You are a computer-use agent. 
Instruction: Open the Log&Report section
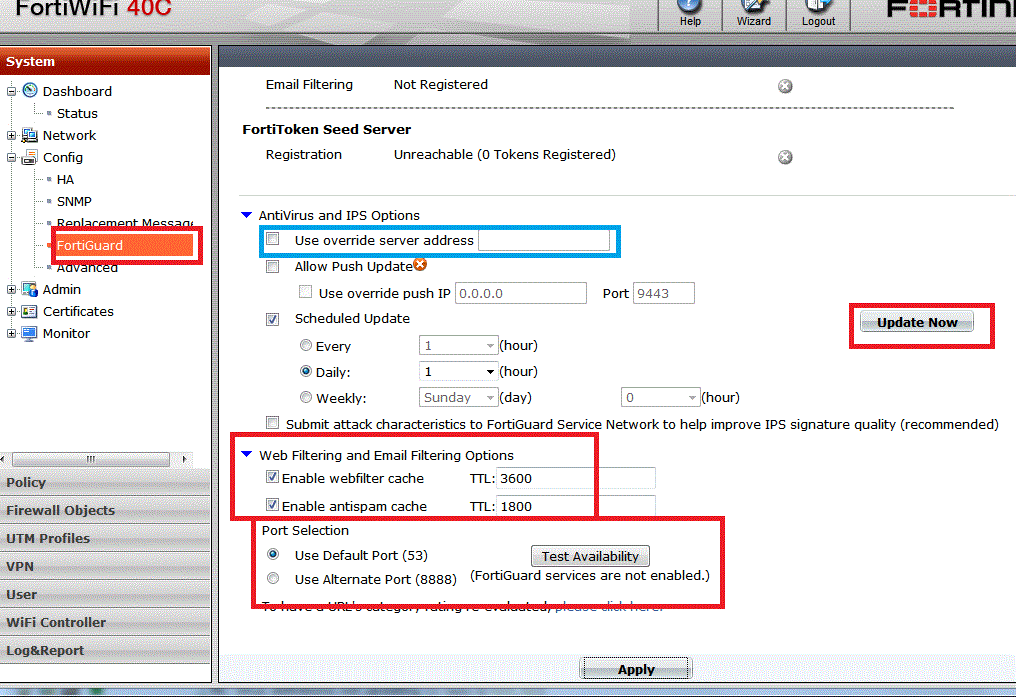[x=105, y=650]
